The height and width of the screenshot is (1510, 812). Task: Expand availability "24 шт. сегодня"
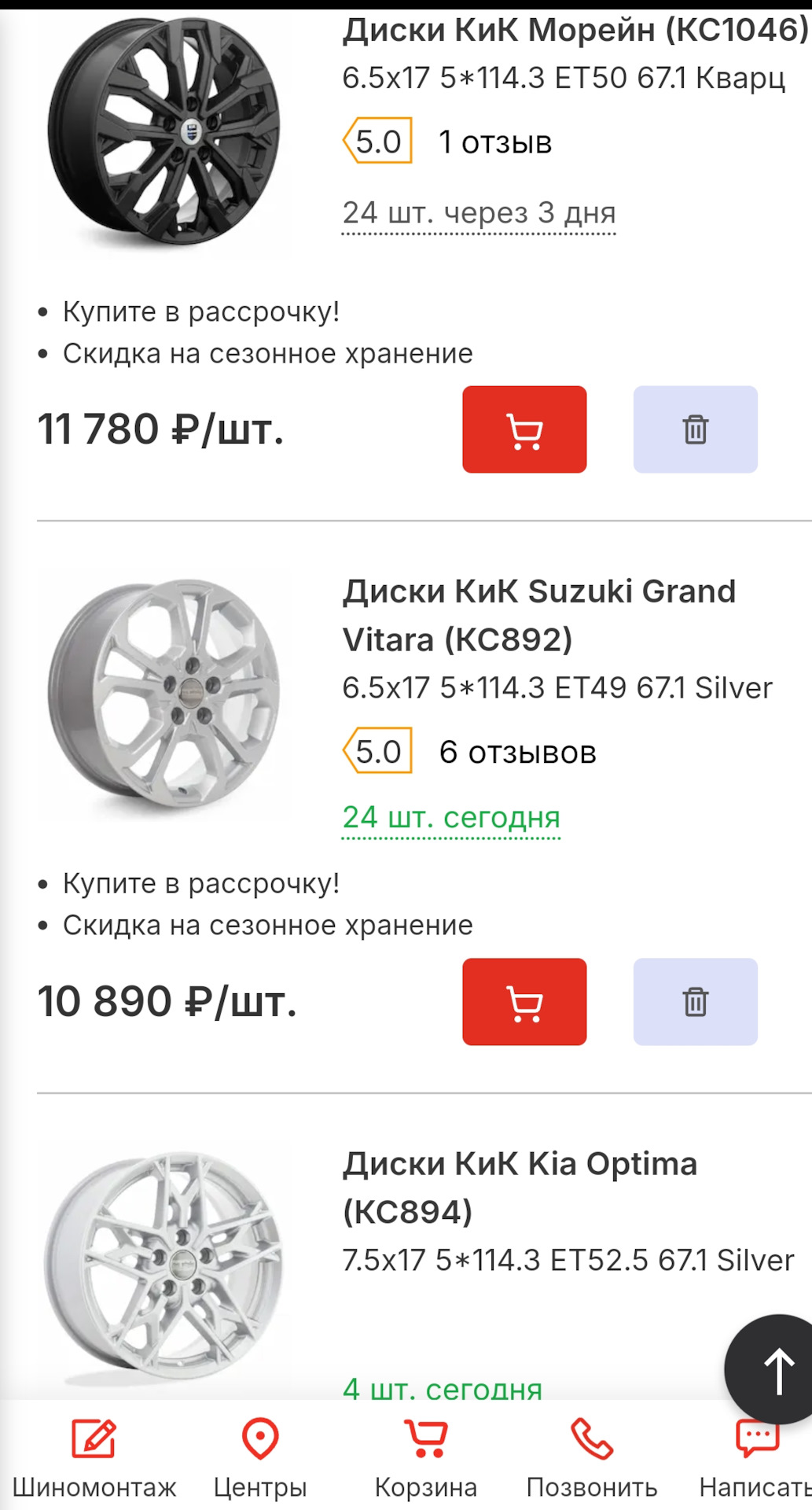coord(451,818)
